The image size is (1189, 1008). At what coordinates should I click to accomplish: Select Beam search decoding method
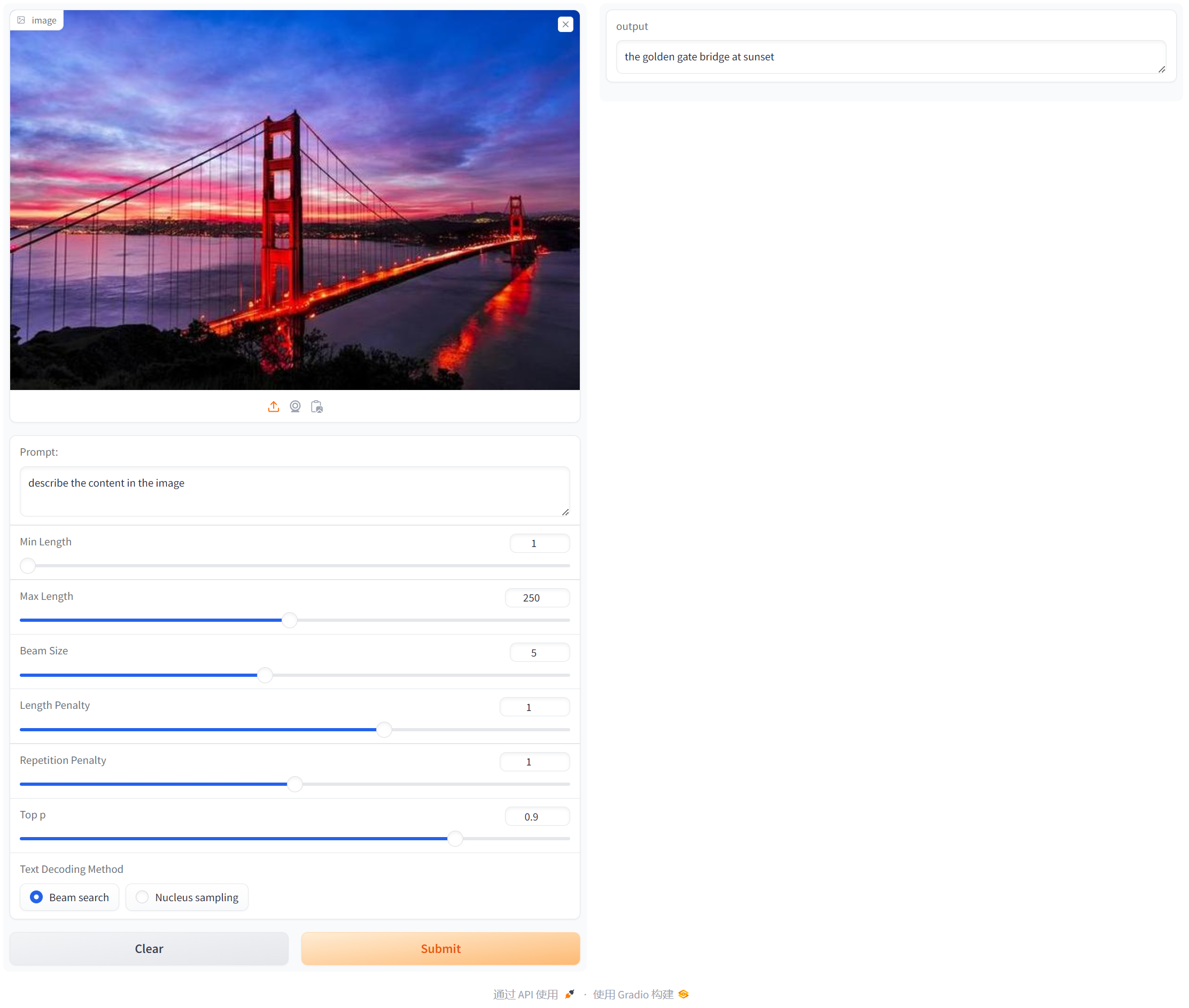coord(36,897)
